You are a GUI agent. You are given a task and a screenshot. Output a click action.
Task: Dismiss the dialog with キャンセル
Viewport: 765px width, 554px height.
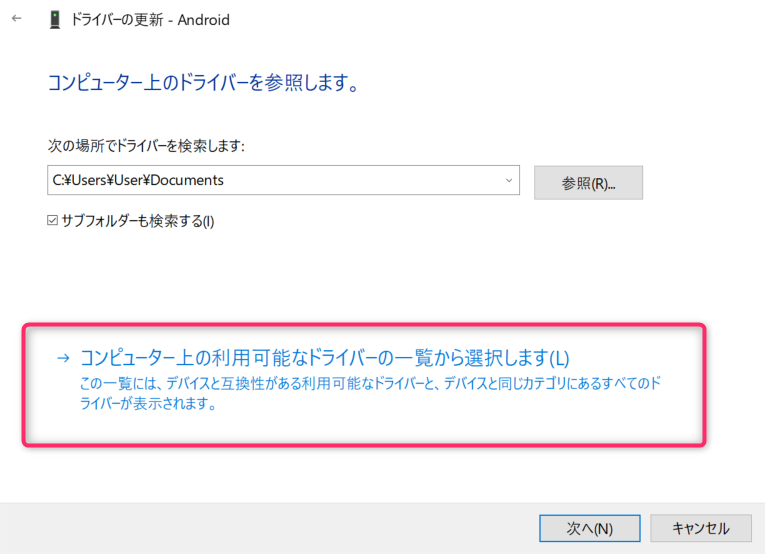pos(701,528)
